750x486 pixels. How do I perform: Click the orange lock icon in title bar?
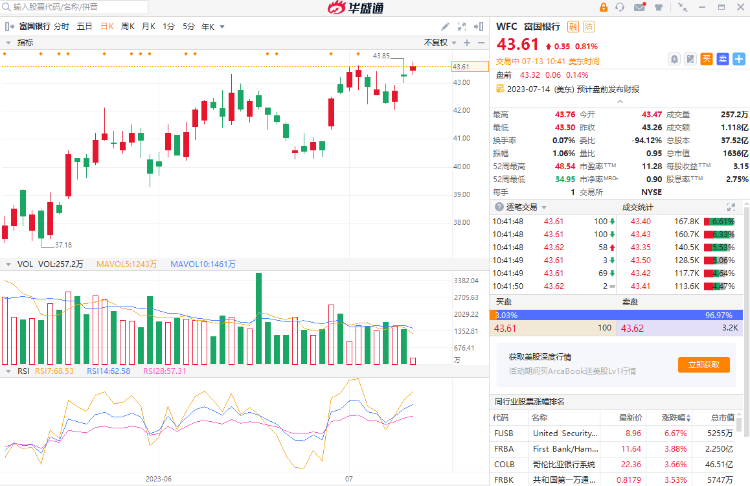606,6
